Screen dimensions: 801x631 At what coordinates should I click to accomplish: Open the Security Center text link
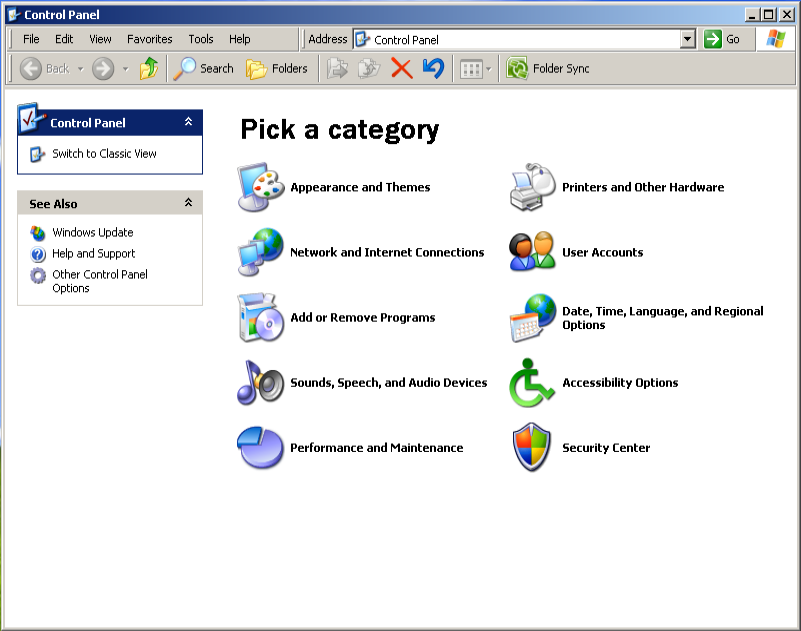coord(606,448)
